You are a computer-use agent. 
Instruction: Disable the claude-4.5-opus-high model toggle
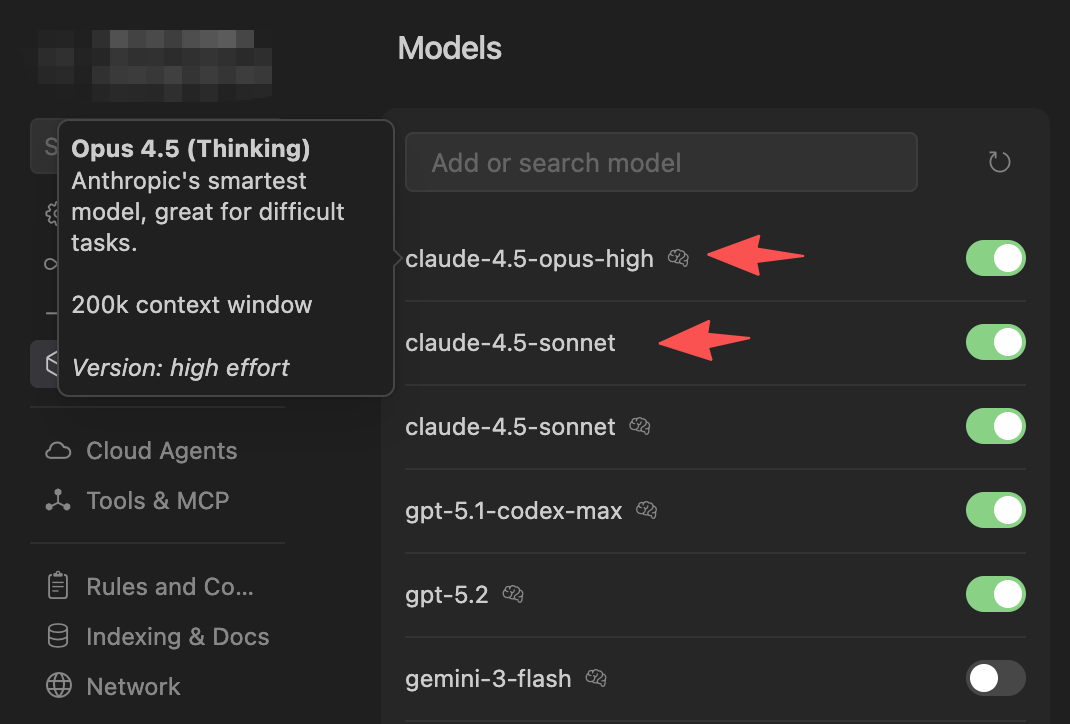pos(995,258)
